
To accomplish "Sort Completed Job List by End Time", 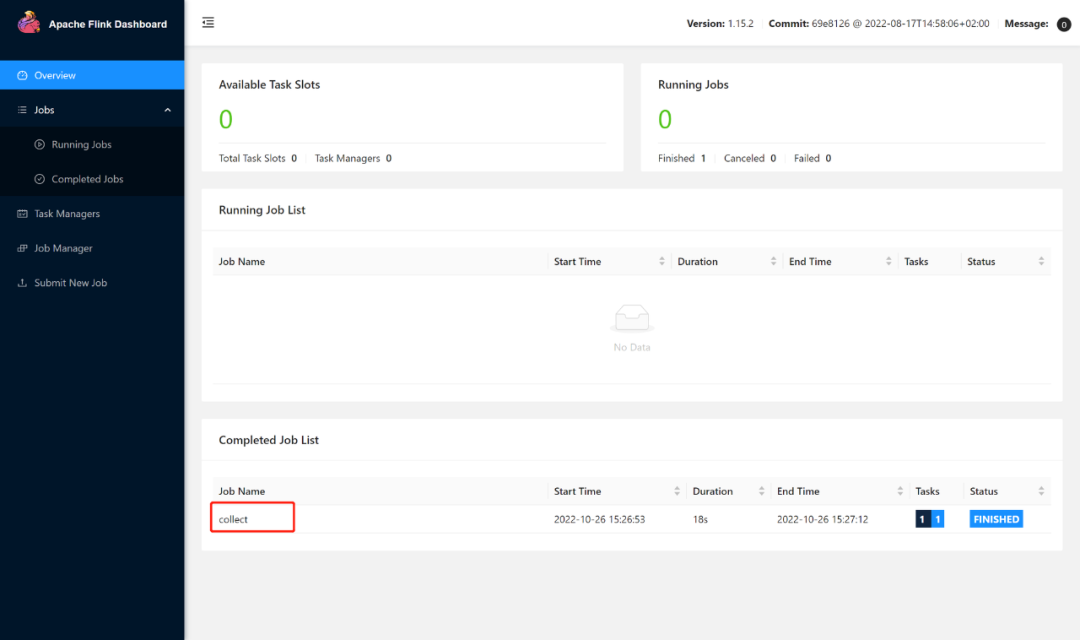I will 900,491.
